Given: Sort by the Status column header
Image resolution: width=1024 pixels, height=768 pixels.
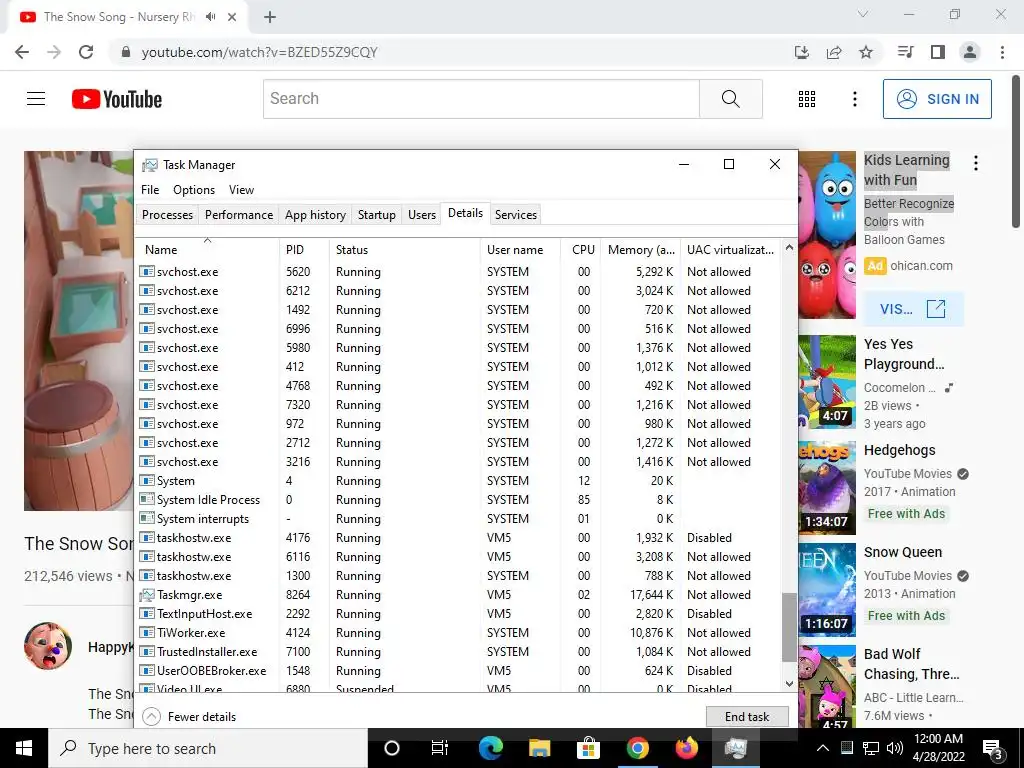Looking at the screenshot, I should point(405,249).
